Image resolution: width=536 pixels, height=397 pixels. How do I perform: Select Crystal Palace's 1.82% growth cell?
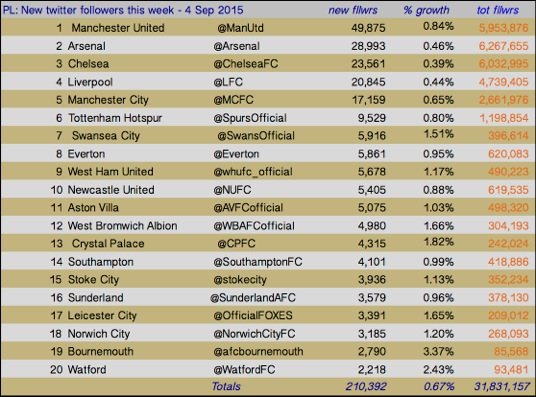(x=439, y=242)
